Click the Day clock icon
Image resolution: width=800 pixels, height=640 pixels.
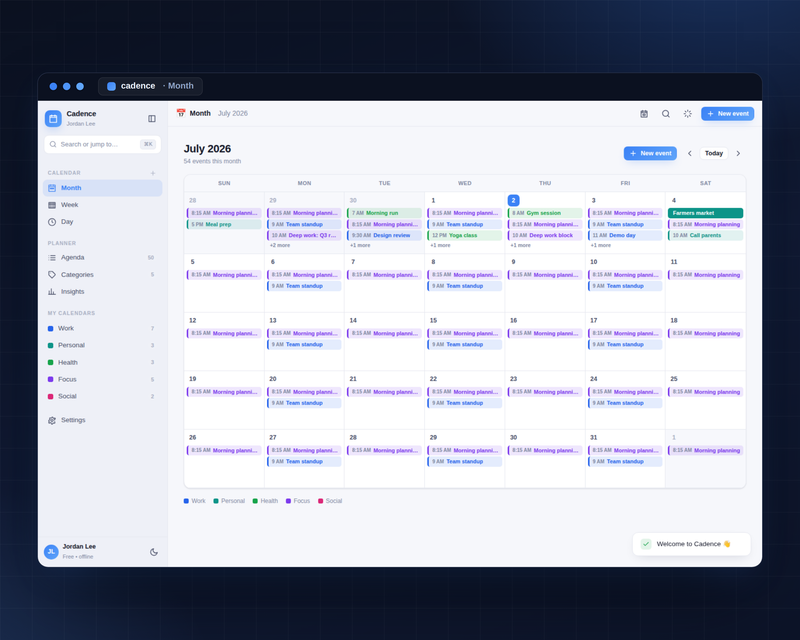(52, 222)
